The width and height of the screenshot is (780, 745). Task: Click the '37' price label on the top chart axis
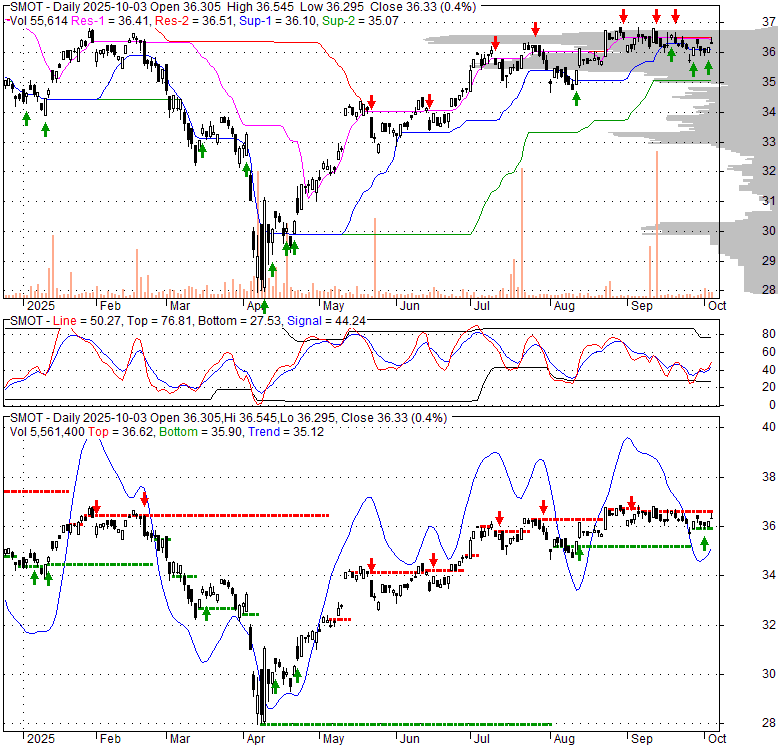769,22
